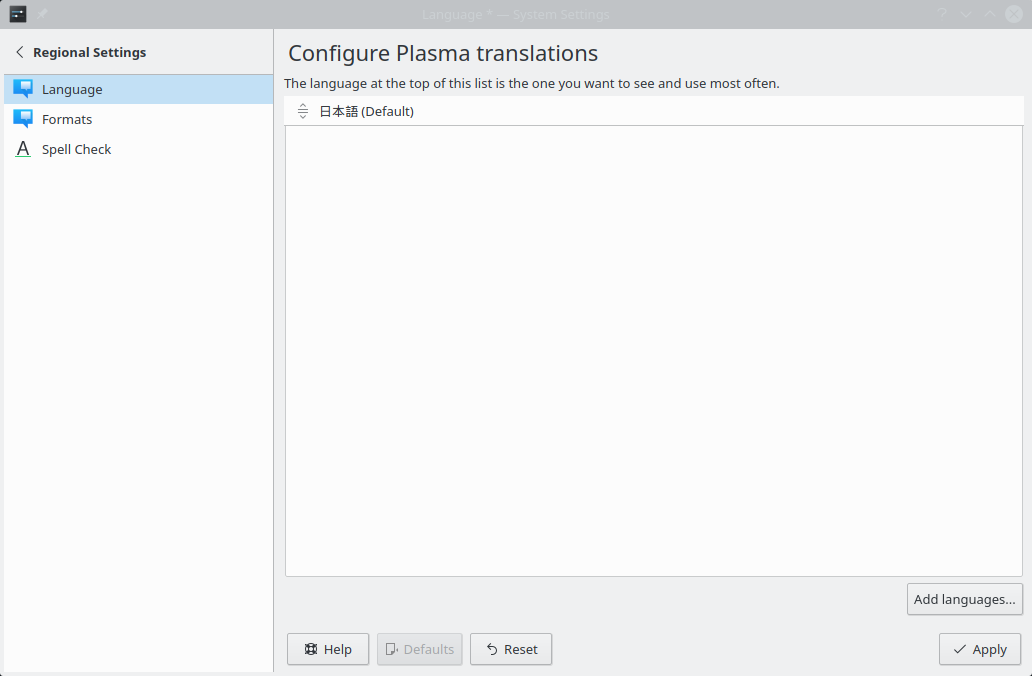Close the System Settings window
1032x676 pixels.
pos(1014,14)
